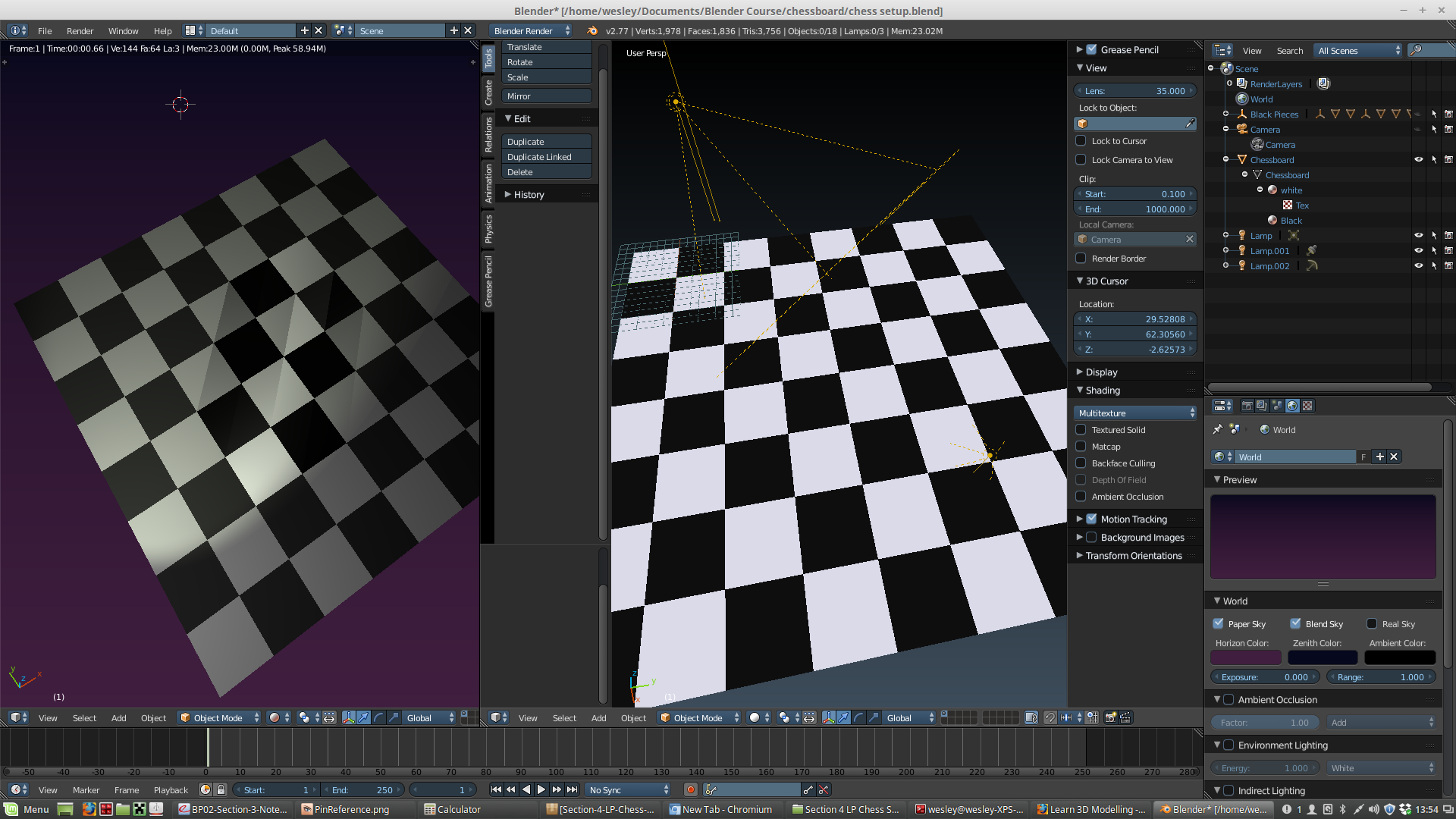This screenshot has height=819, width=1456.
Task: Click the lock timeline range icon
Action: click(221, 790)
